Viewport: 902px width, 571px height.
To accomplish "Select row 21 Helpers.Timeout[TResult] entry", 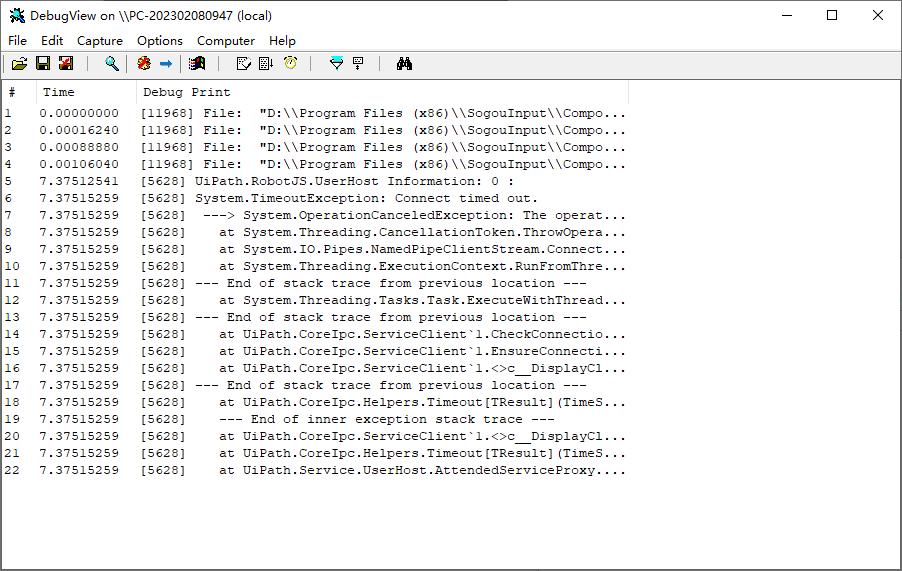I will [x=315, y=453].
